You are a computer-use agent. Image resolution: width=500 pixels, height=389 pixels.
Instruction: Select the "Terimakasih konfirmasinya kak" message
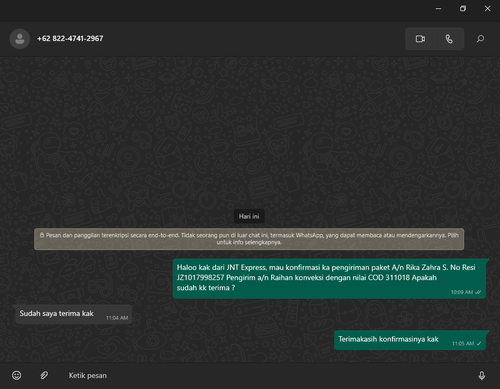tap(410, 340)
